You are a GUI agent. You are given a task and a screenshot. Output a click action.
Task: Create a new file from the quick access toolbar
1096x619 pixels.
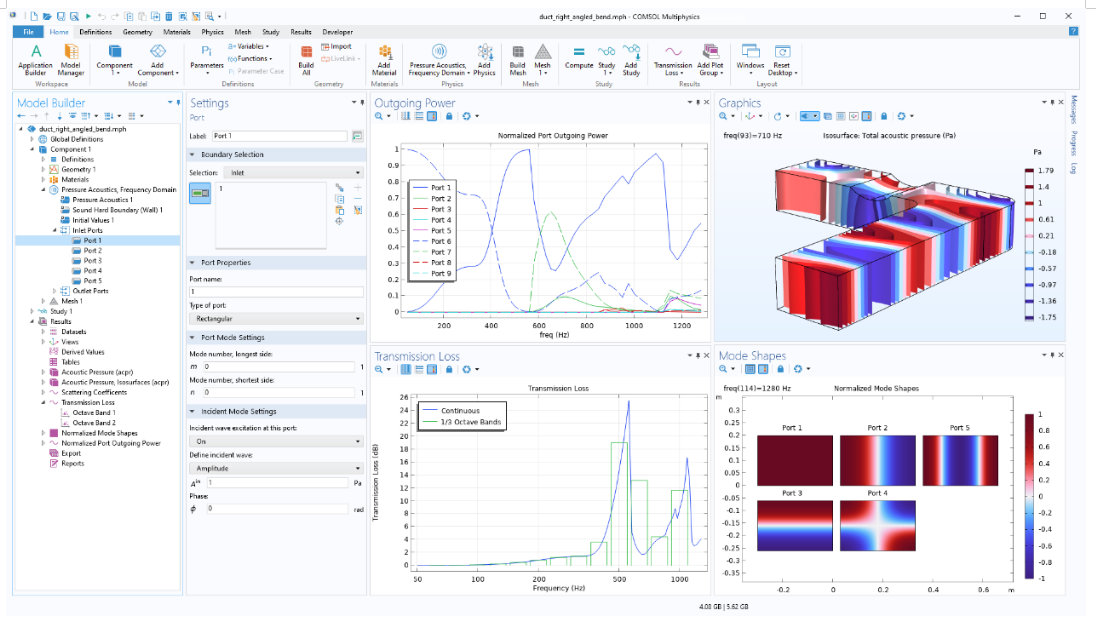34,16
